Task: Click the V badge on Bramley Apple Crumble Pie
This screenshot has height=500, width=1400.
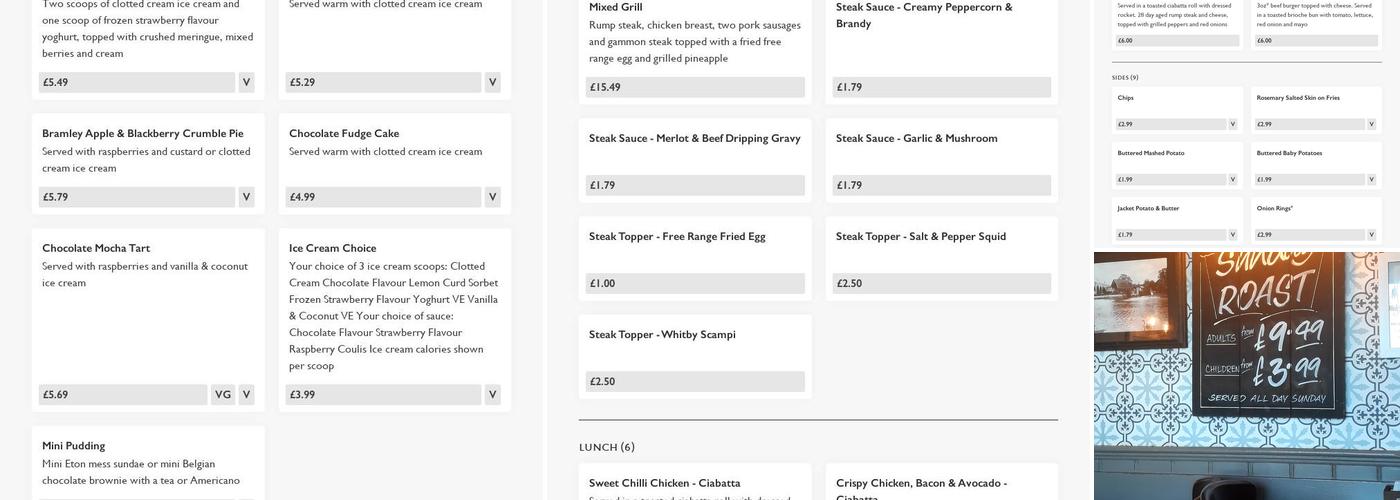Action: pos(246,197)
